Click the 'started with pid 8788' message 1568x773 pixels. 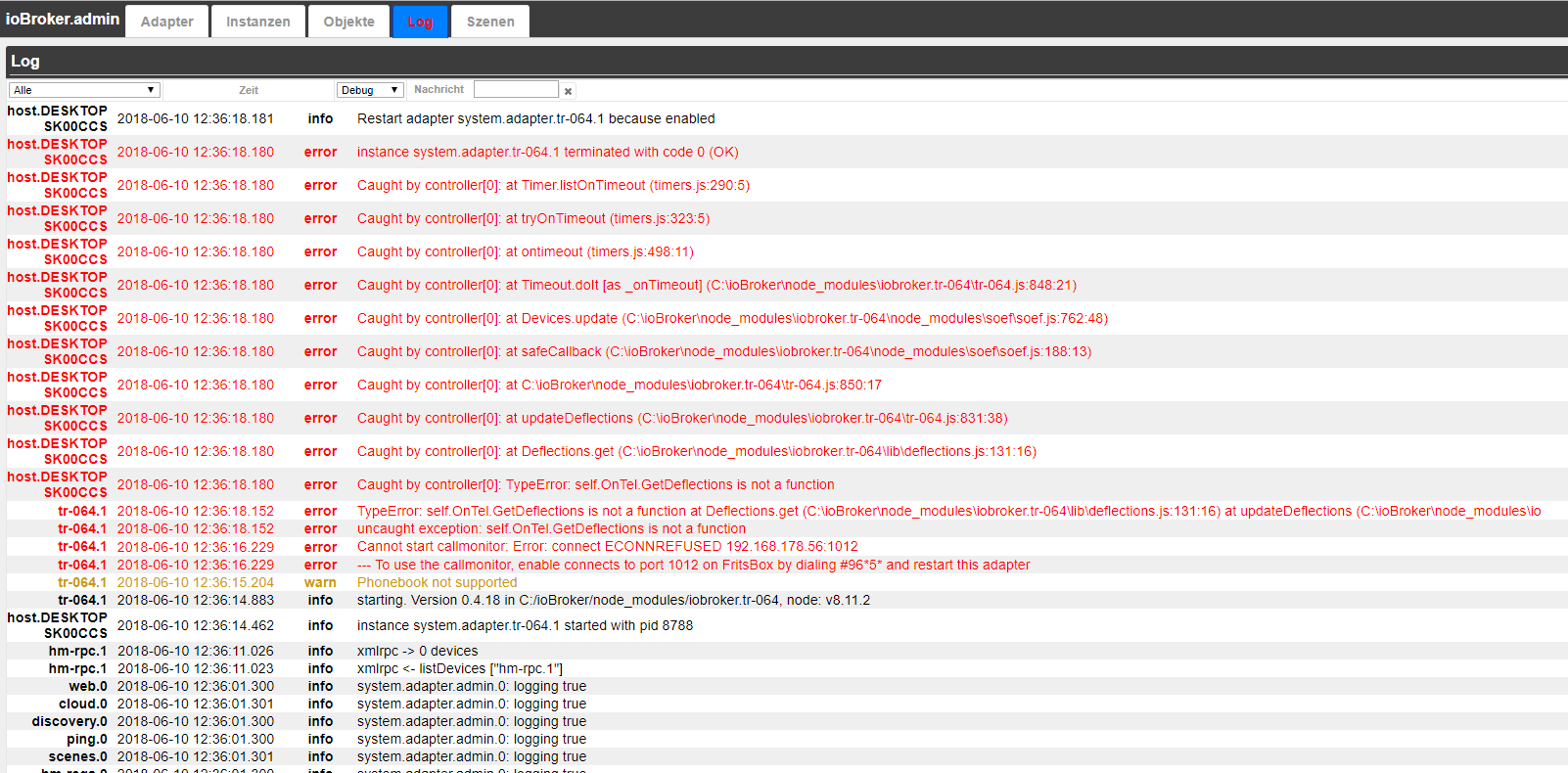point(525,625)
